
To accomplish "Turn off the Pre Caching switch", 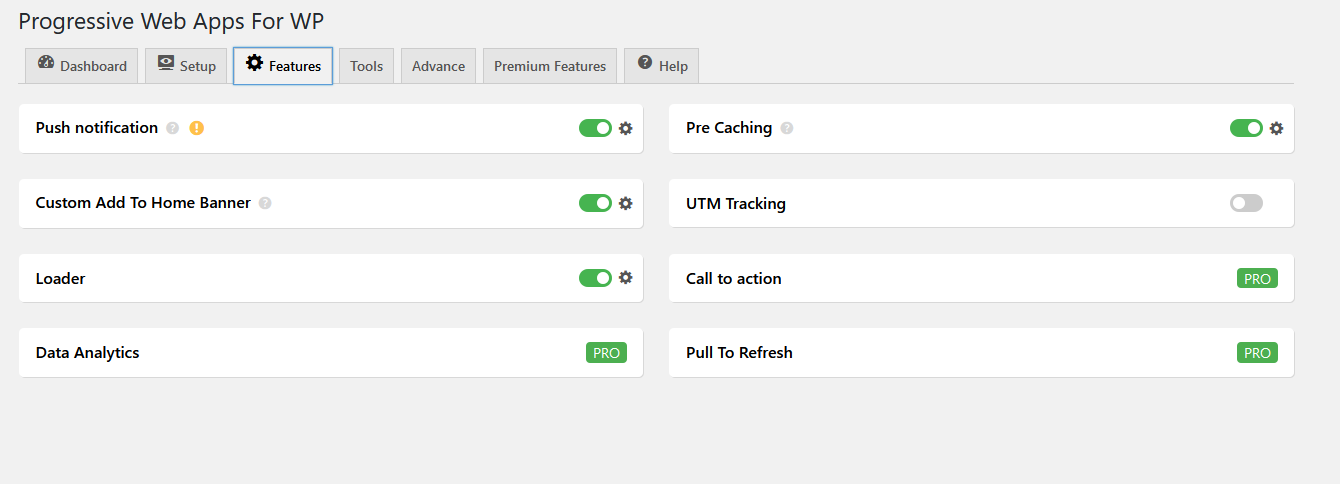I will tap(1246, 128).
